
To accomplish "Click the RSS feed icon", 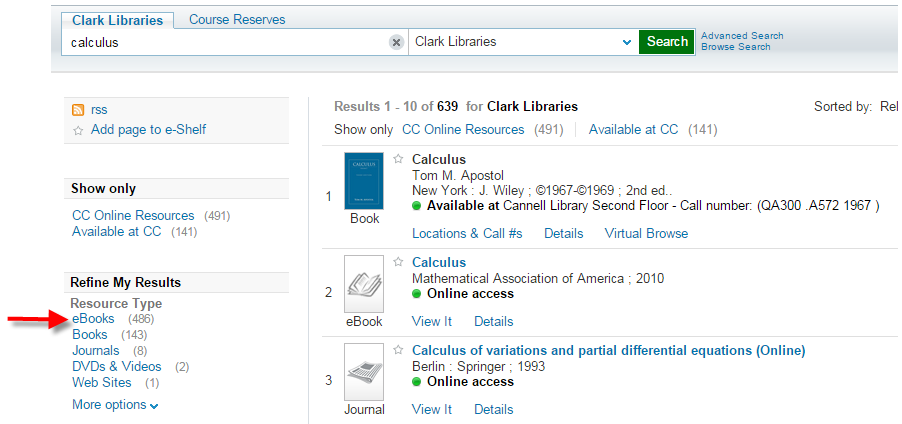I will (x=78, y=110).
